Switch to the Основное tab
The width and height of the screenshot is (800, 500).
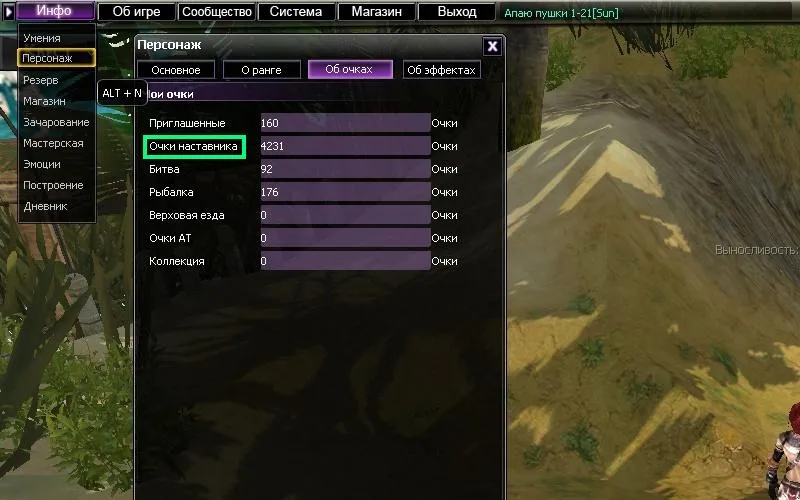point(176,70)
